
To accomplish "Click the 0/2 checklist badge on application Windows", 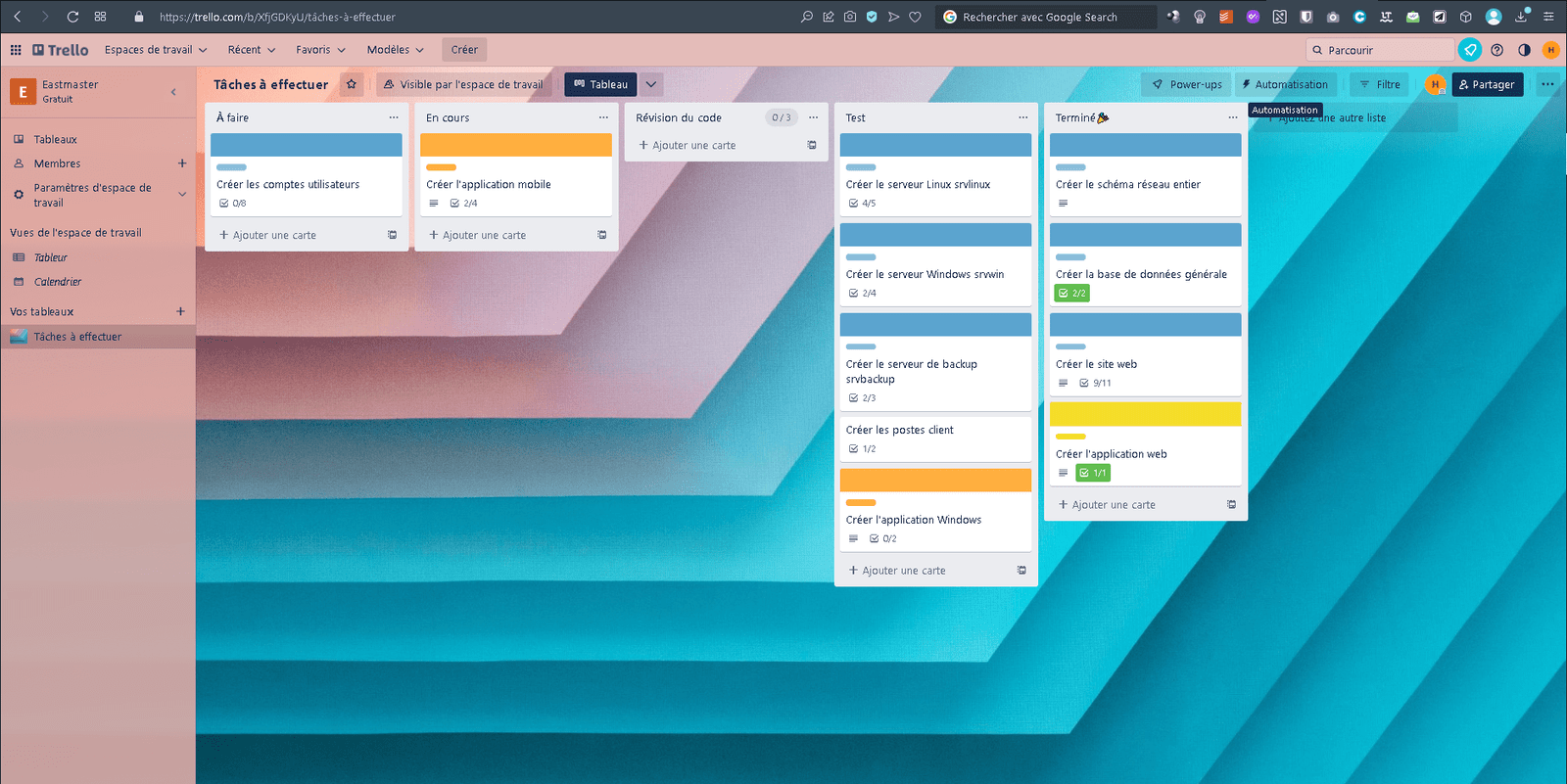I will (x=882, y=538).
